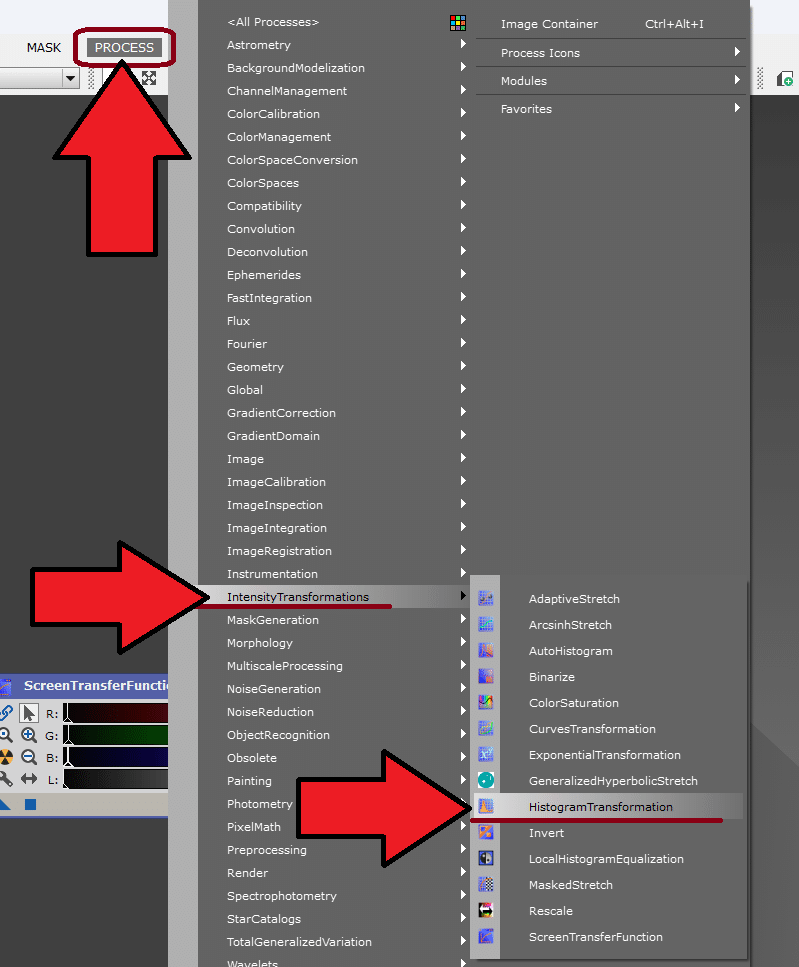Click the ScreenTransferFunction window title bar
Screen dimensions: 799x967
pos(84,686)
